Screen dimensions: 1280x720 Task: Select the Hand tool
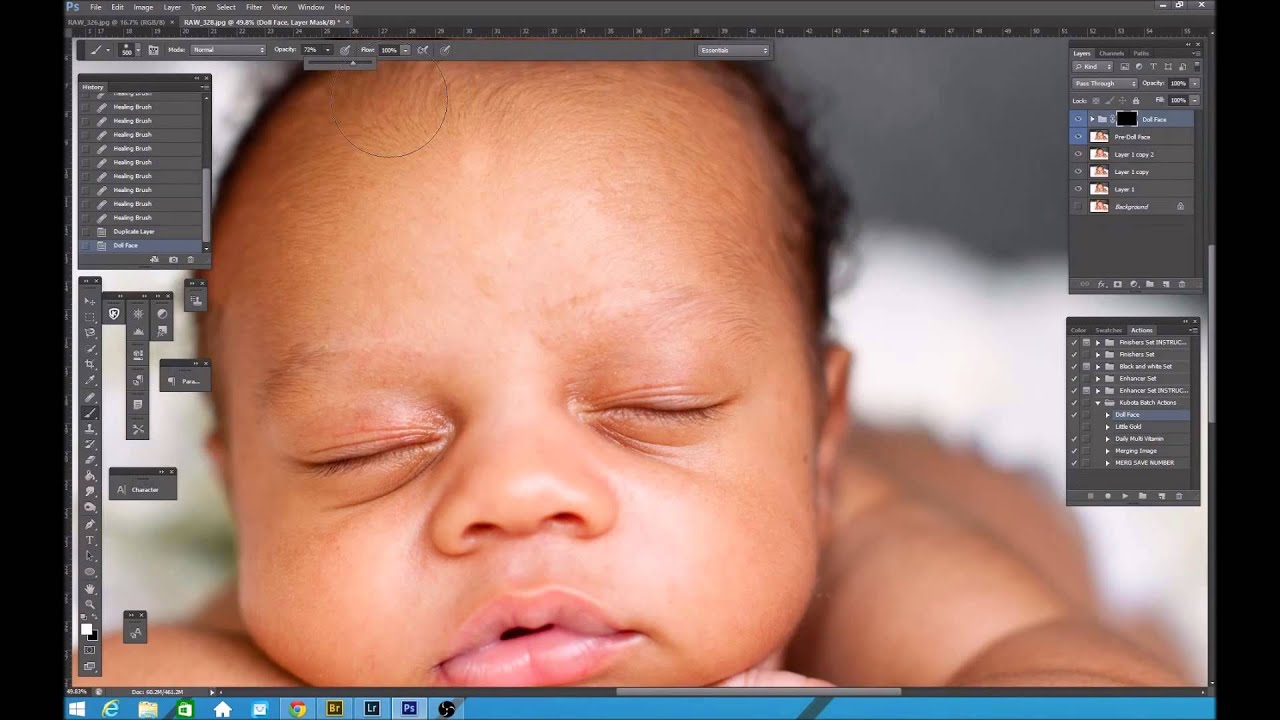coord(90,587)
